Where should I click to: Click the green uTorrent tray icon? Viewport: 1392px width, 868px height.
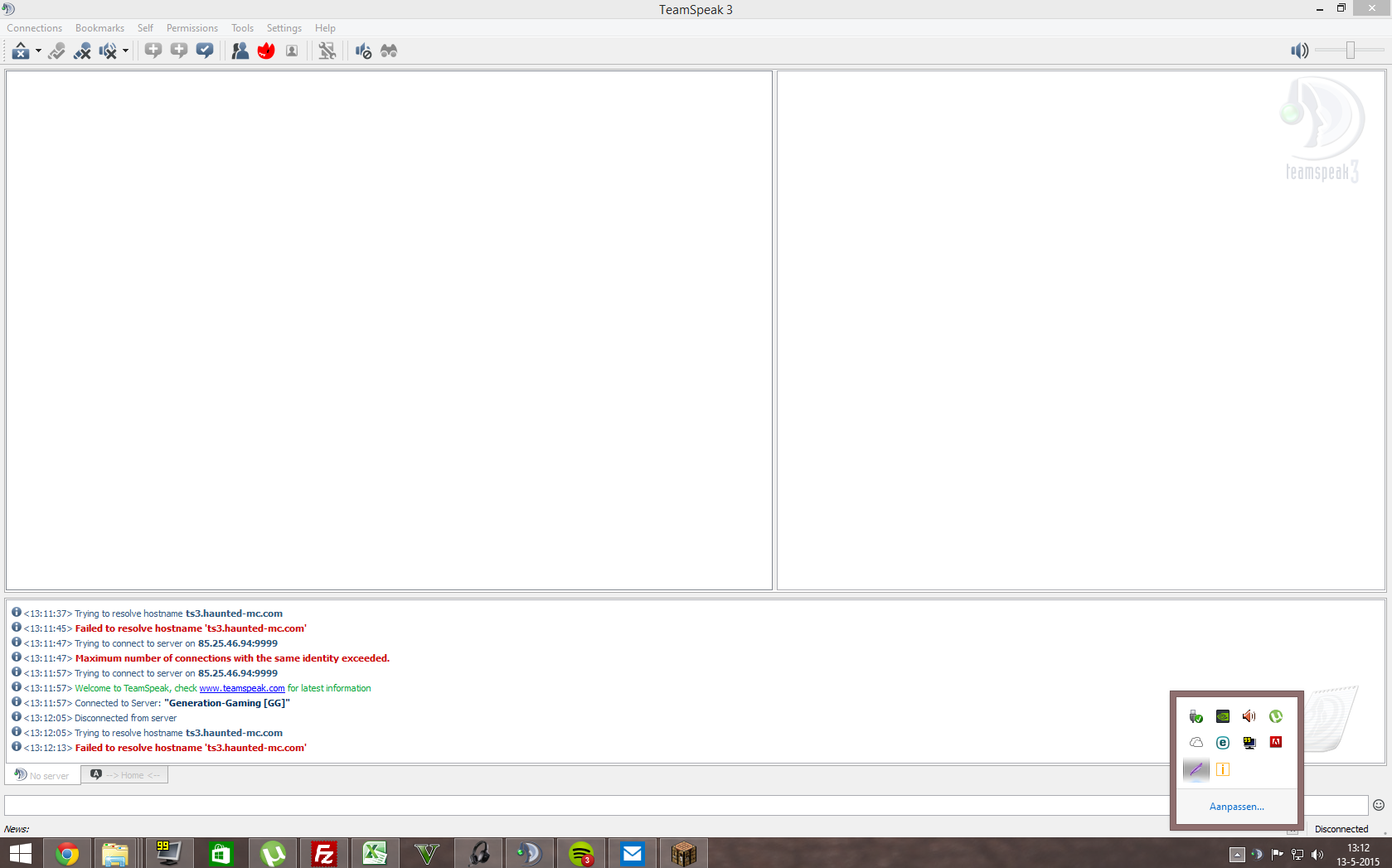click(x=1276, y=716)
